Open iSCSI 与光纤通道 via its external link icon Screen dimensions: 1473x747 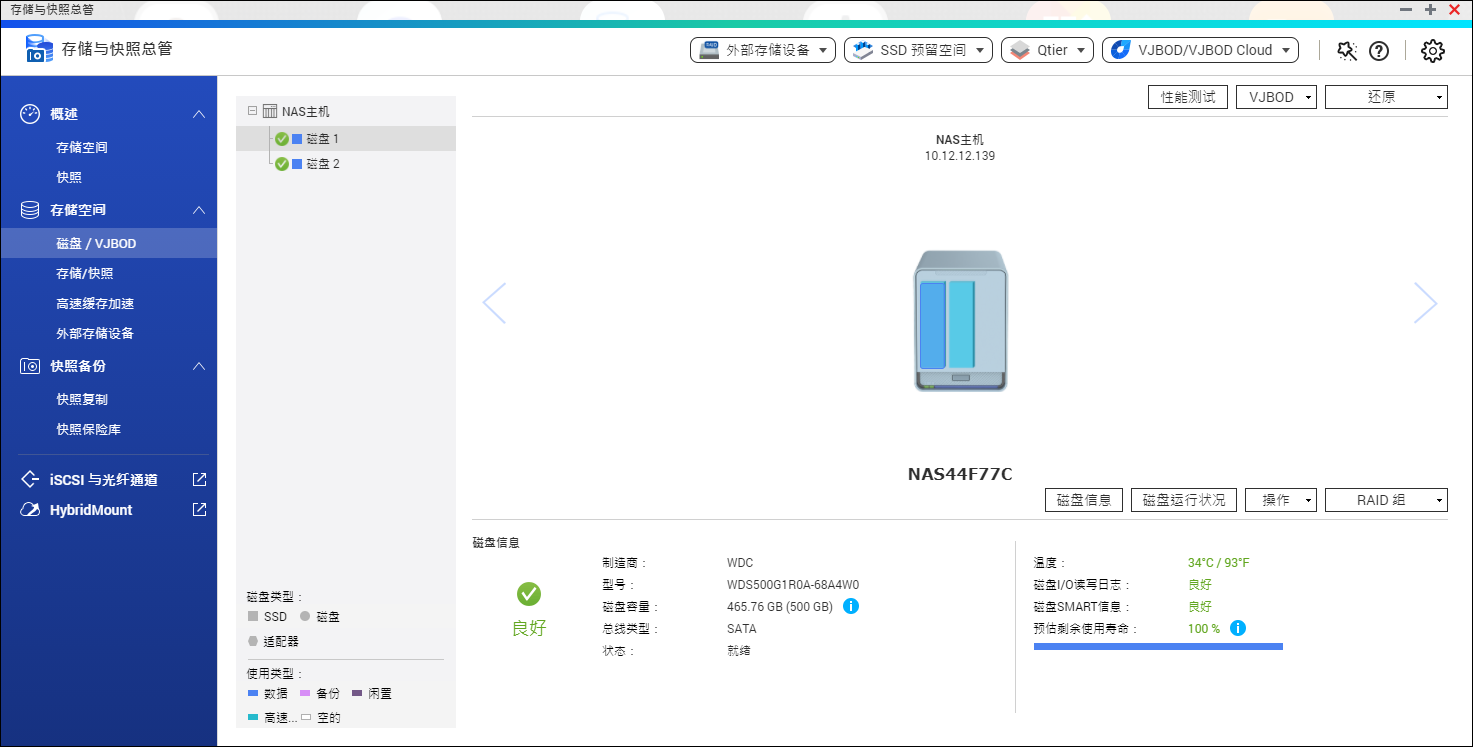(x=199, y=479)
